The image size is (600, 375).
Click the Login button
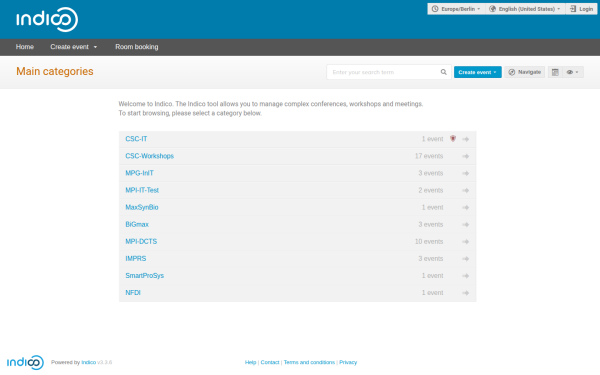pyautogui.click(x=581, y=9)
